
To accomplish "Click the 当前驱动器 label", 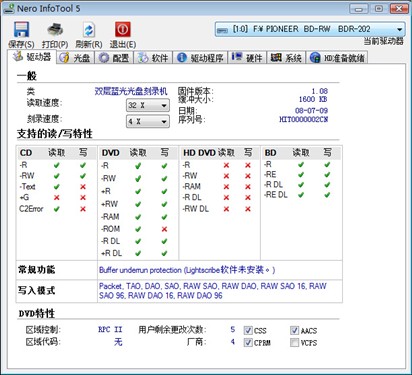I will point(384,41).
